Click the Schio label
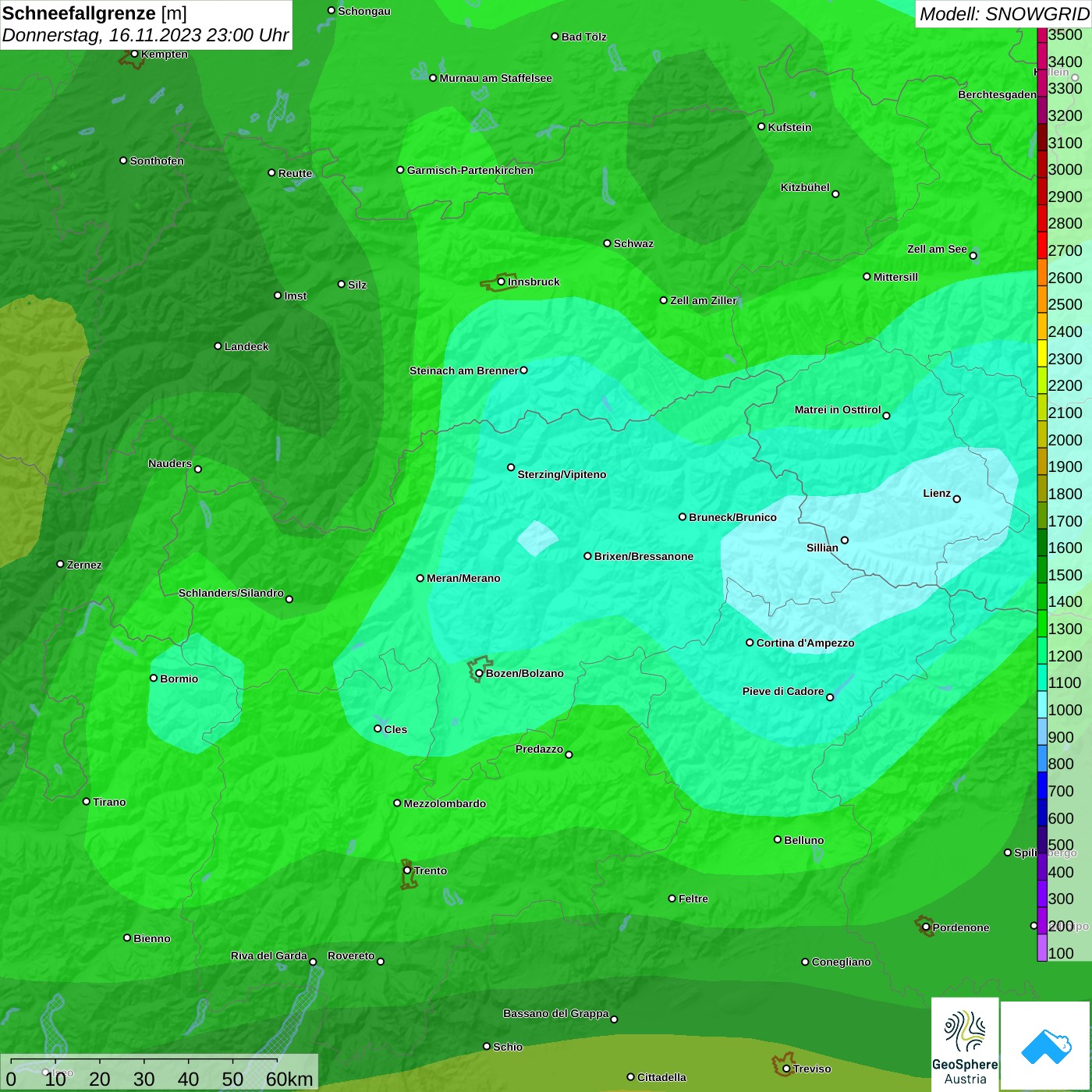Screen dimensions: 1092x1092 tap(508, 1047)
